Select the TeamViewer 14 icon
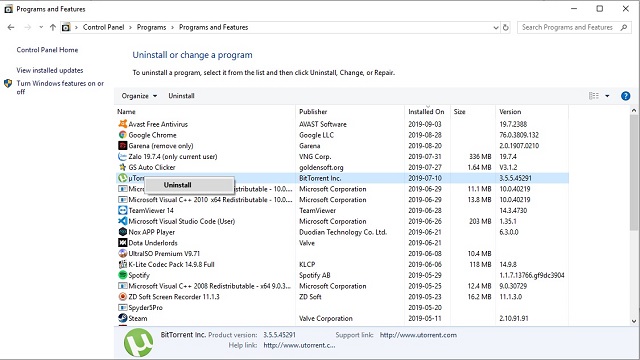Screen dimensions: 640x360 click(x=122, y=210)
